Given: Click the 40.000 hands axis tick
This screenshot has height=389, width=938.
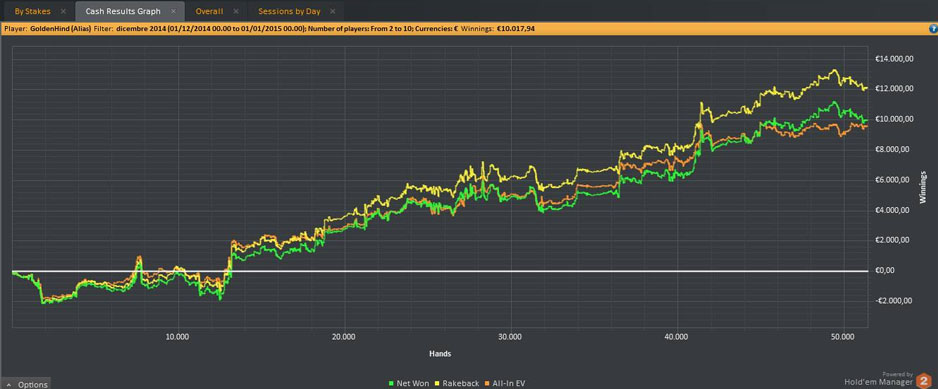Looking at the screenshot, I should (676, 337).
